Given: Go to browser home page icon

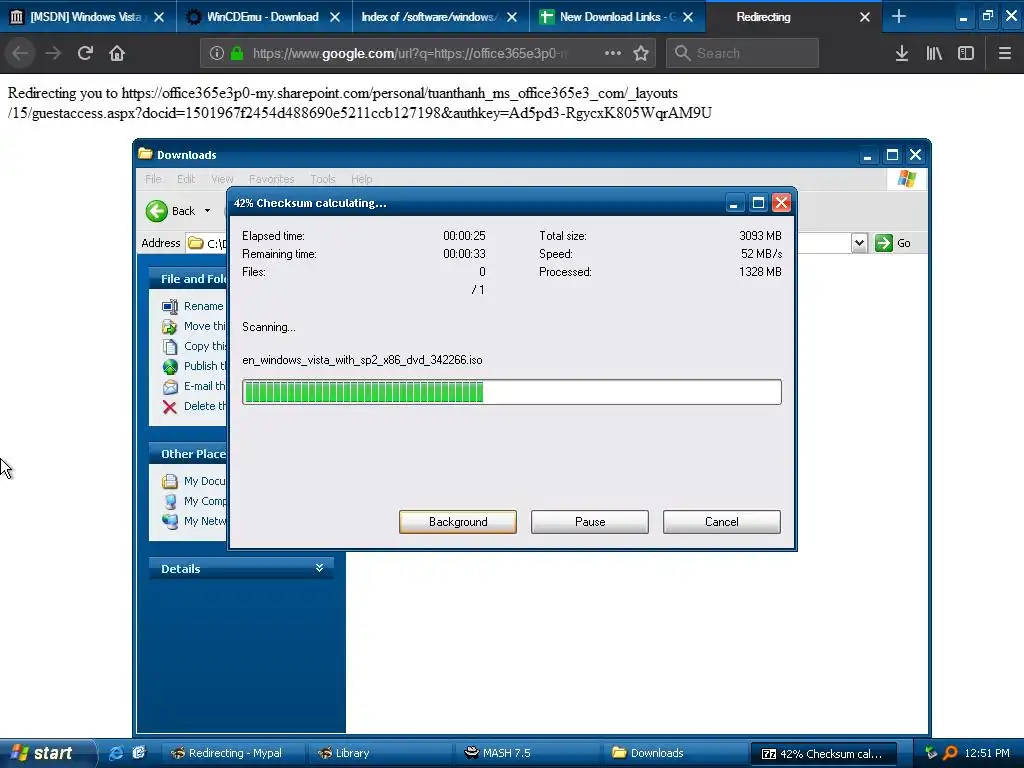Looking at the screenshot, I should [117, 53].
